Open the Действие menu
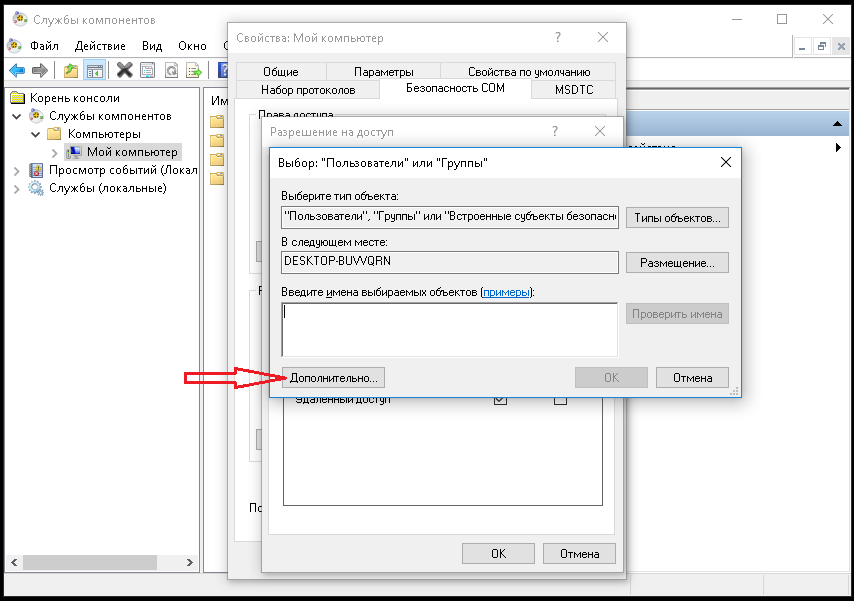This screenshot has width=854, height=601. 100,46
